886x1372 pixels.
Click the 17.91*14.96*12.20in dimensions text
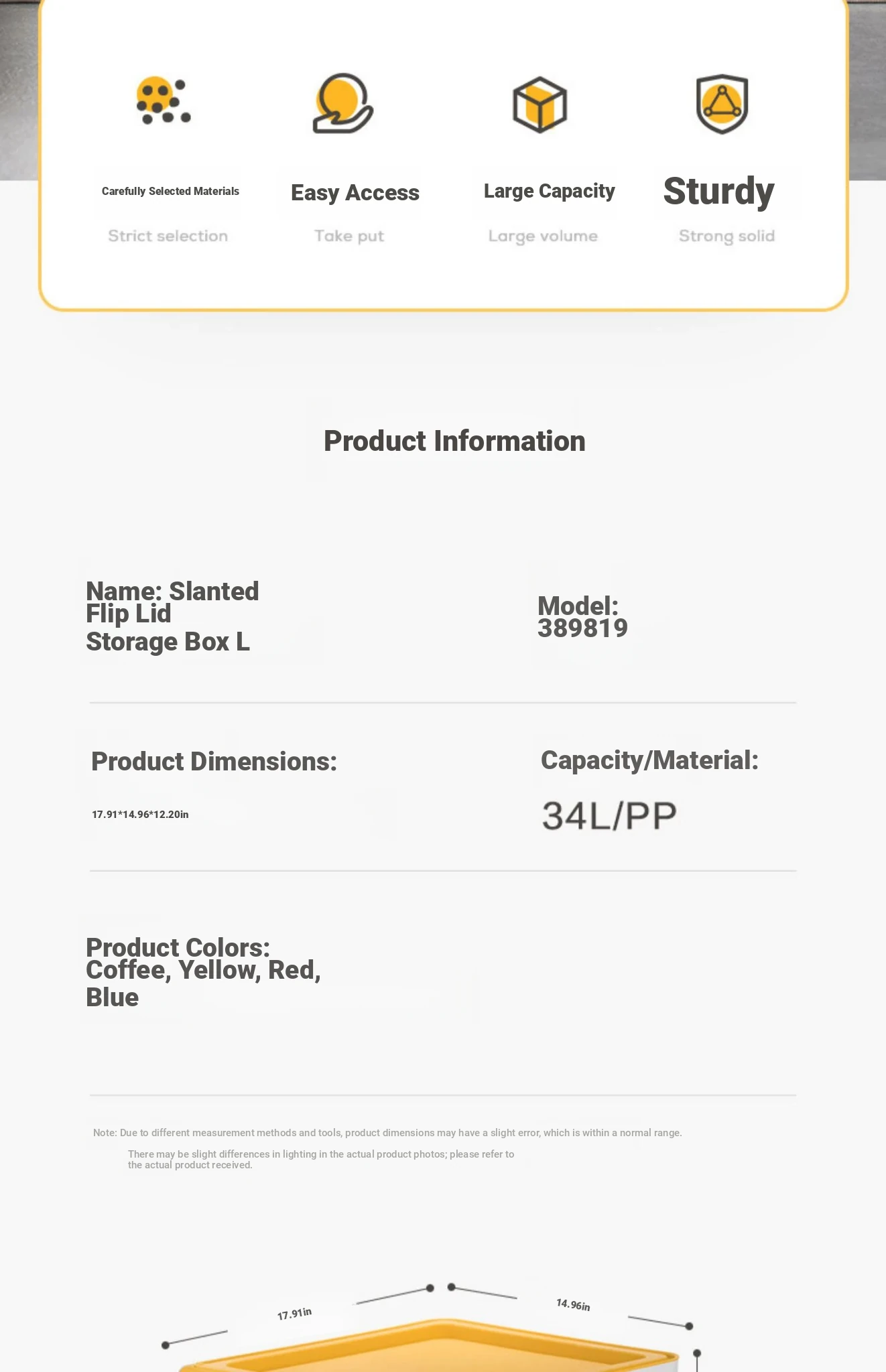(x=140, y=815)
